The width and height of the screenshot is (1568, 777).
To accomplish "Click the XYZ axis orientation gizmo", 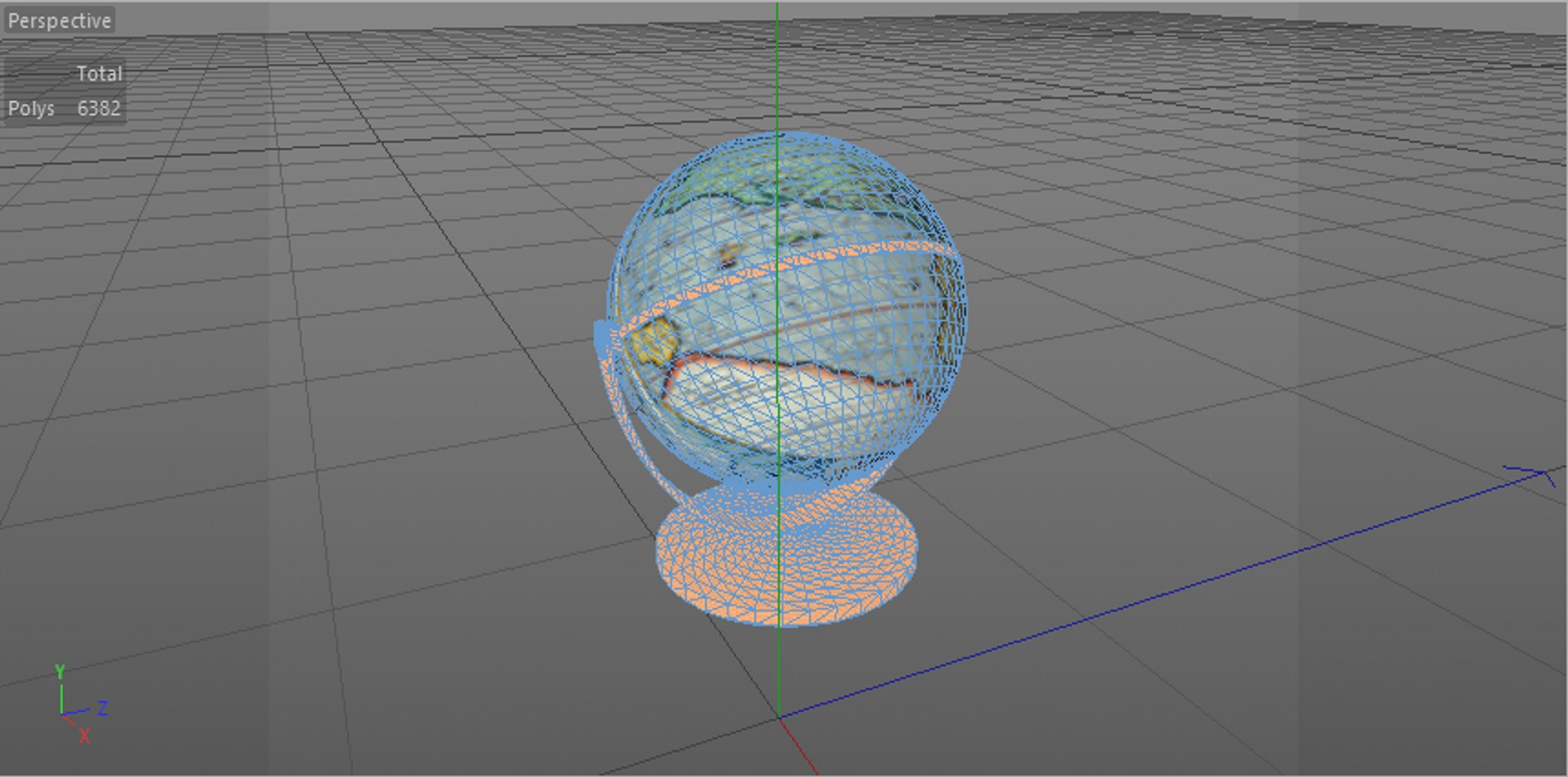I will pos(81,704).
